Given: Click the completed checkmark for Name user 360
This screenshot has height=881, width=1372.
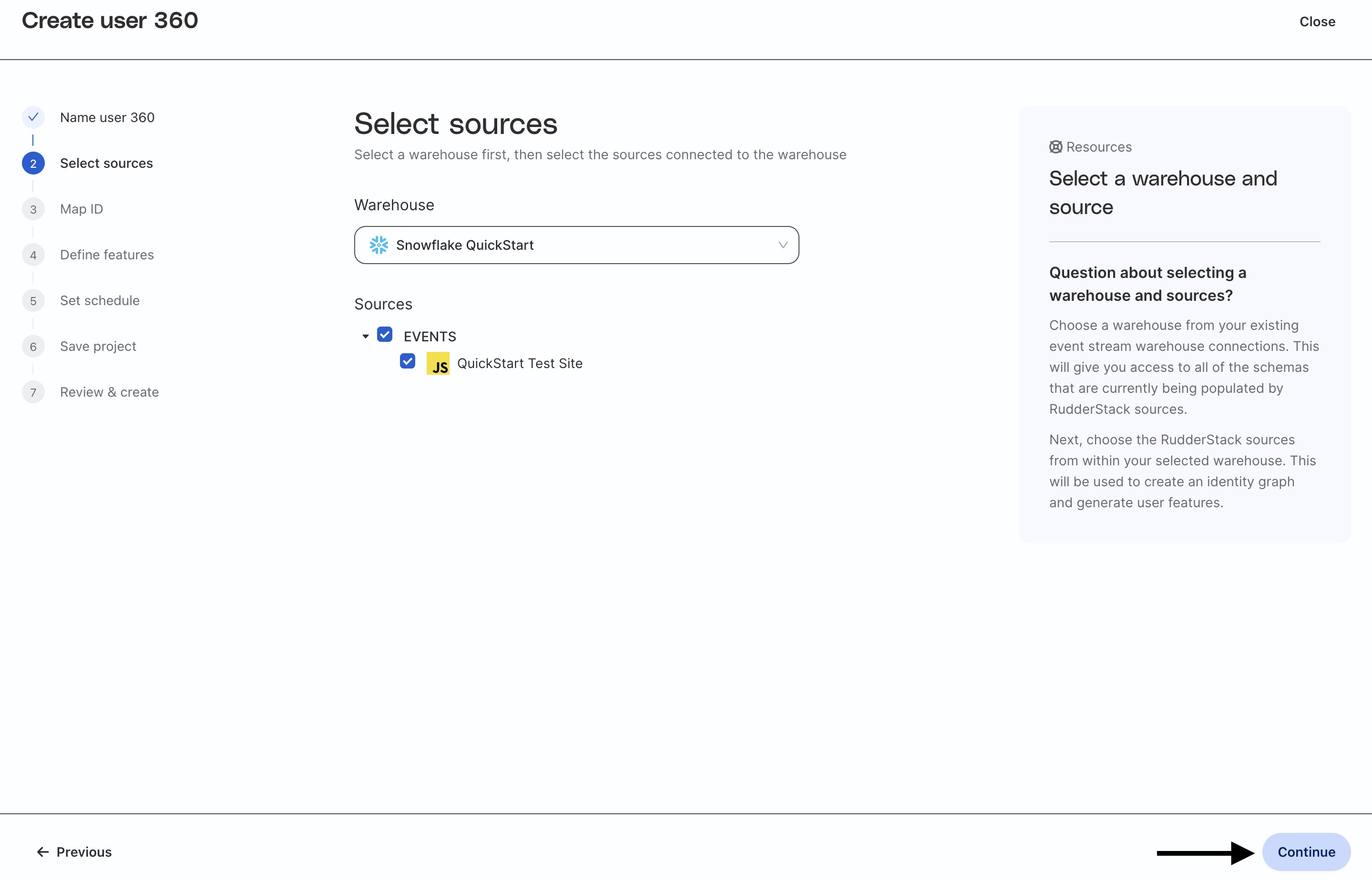Looking at the screenshot, I should click(x=33, y=117).
